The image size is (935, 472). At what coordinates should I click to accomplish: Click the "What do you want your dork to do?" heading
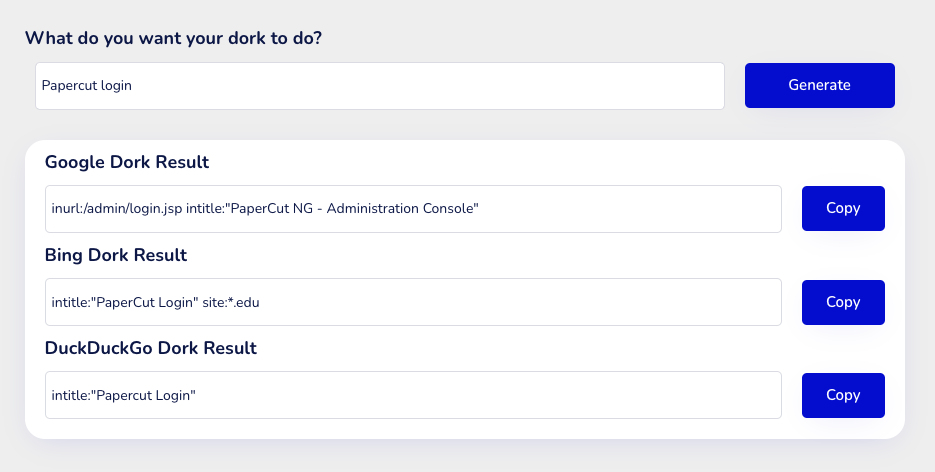(x=173, y=38)
